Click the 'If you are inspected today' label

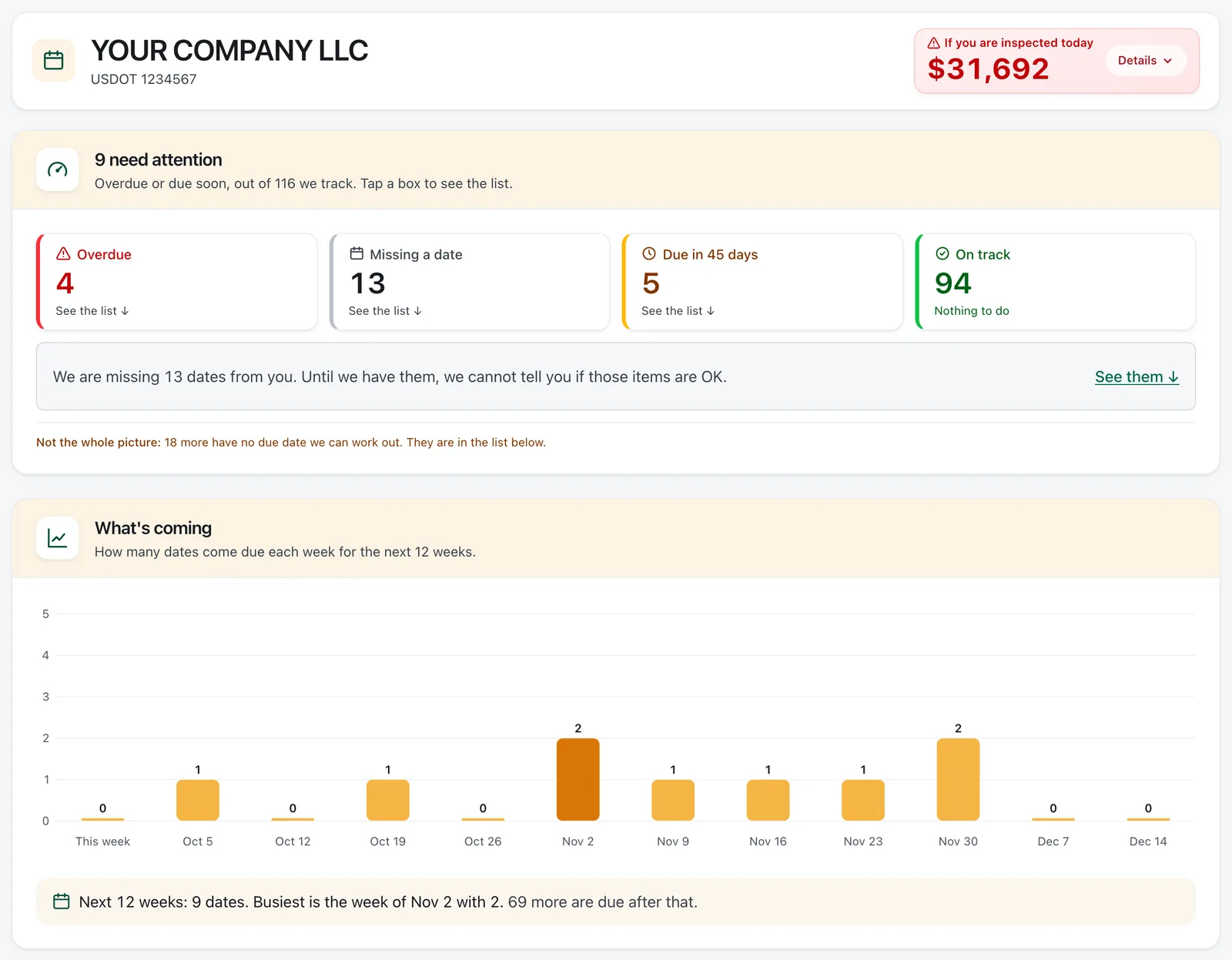(x=1019, y=43)
